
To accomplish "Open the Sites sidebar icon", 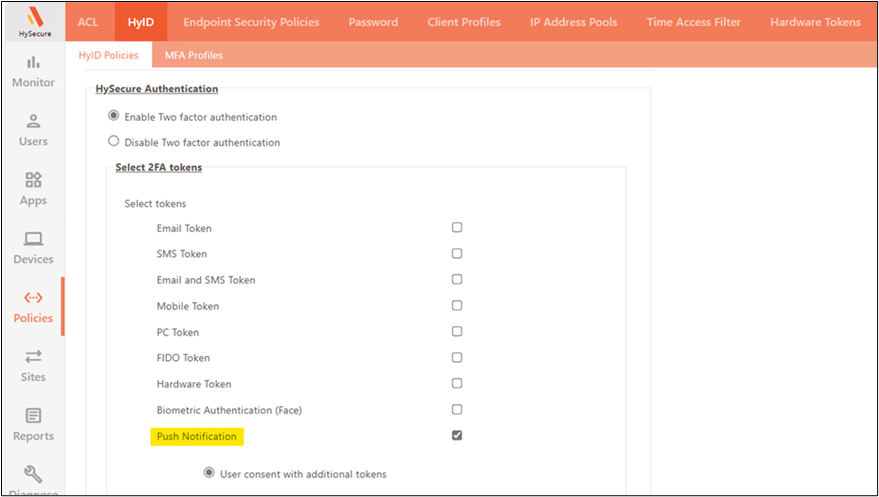I will pos(33,357).
